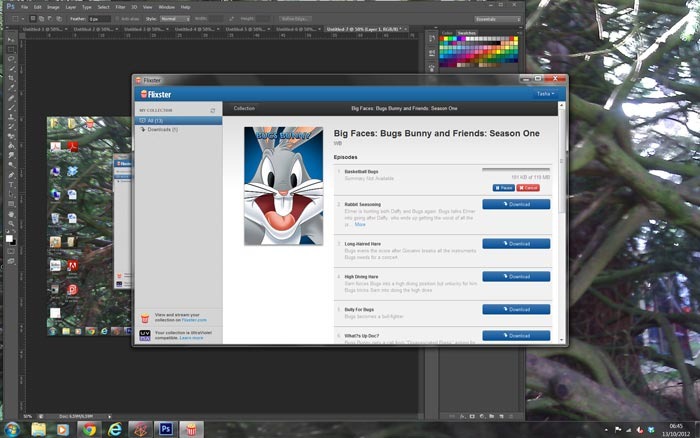Select the Rectangular Marquee tool
This screenshot has width=700, height=438.
(x=11, y=50)
